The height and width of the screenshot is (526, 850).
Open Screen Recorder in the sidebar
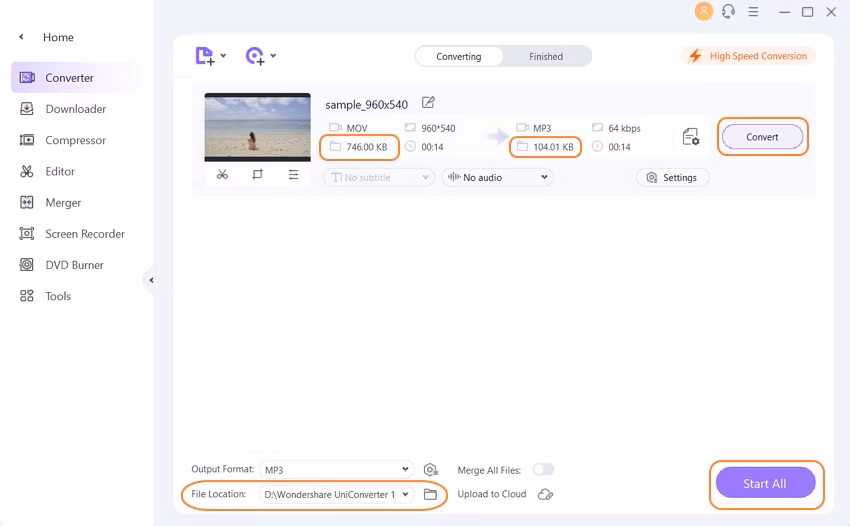pos(84,234)
